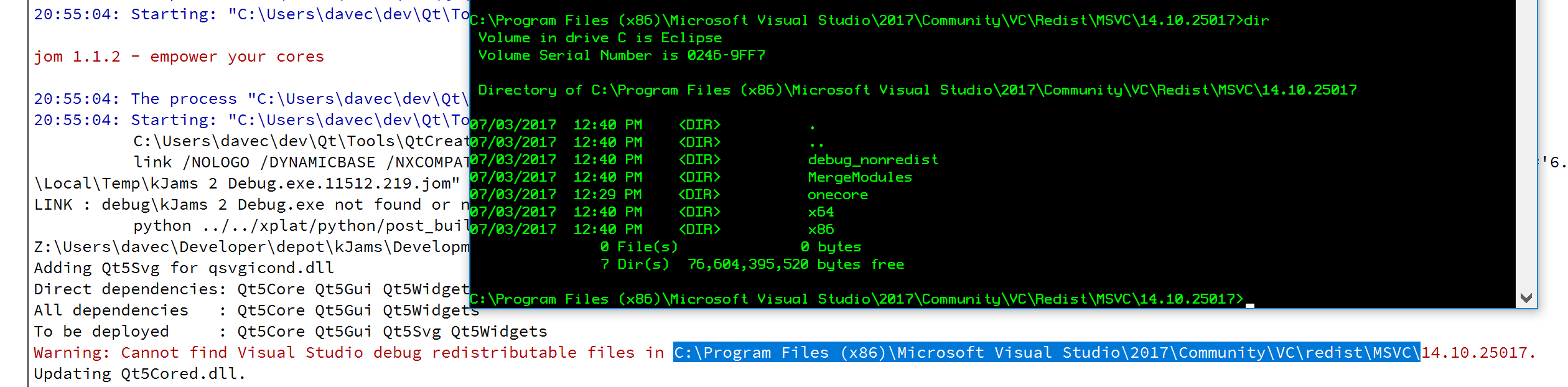This screenshot has height=387, width=1568.
Task: Click the 'Adding Qt5Svg for qsvgicond.dll' line
Action: point(184,268)
